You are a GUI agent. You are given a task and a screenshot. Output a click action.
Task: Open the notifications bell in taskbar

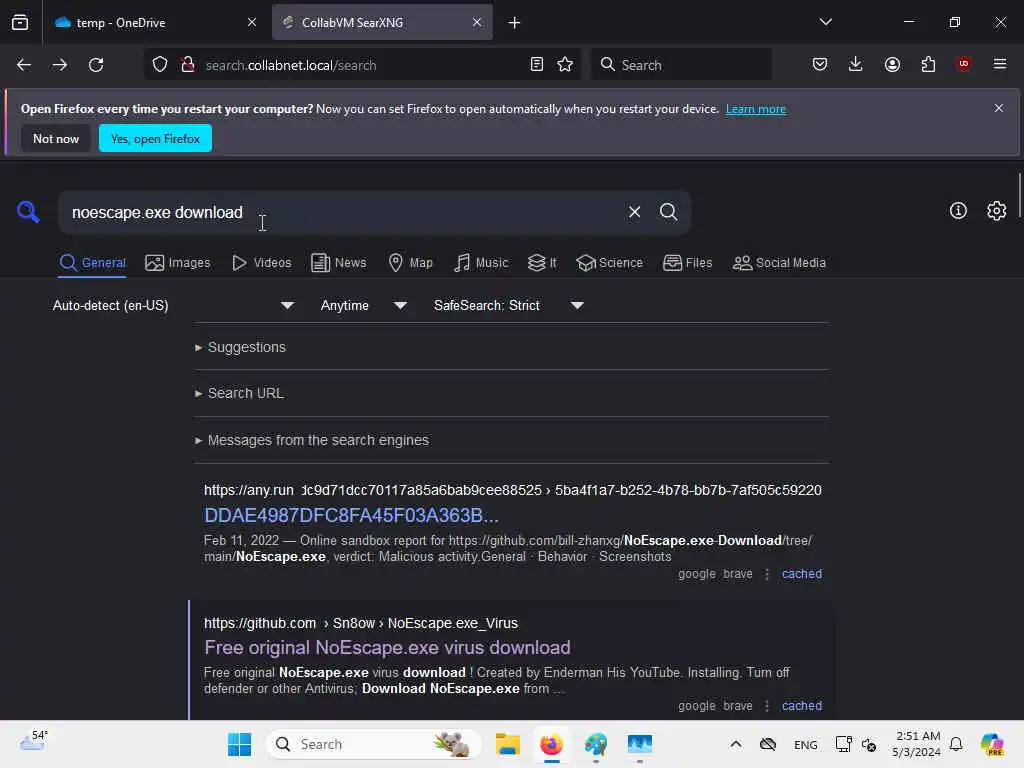pos(956,744)
